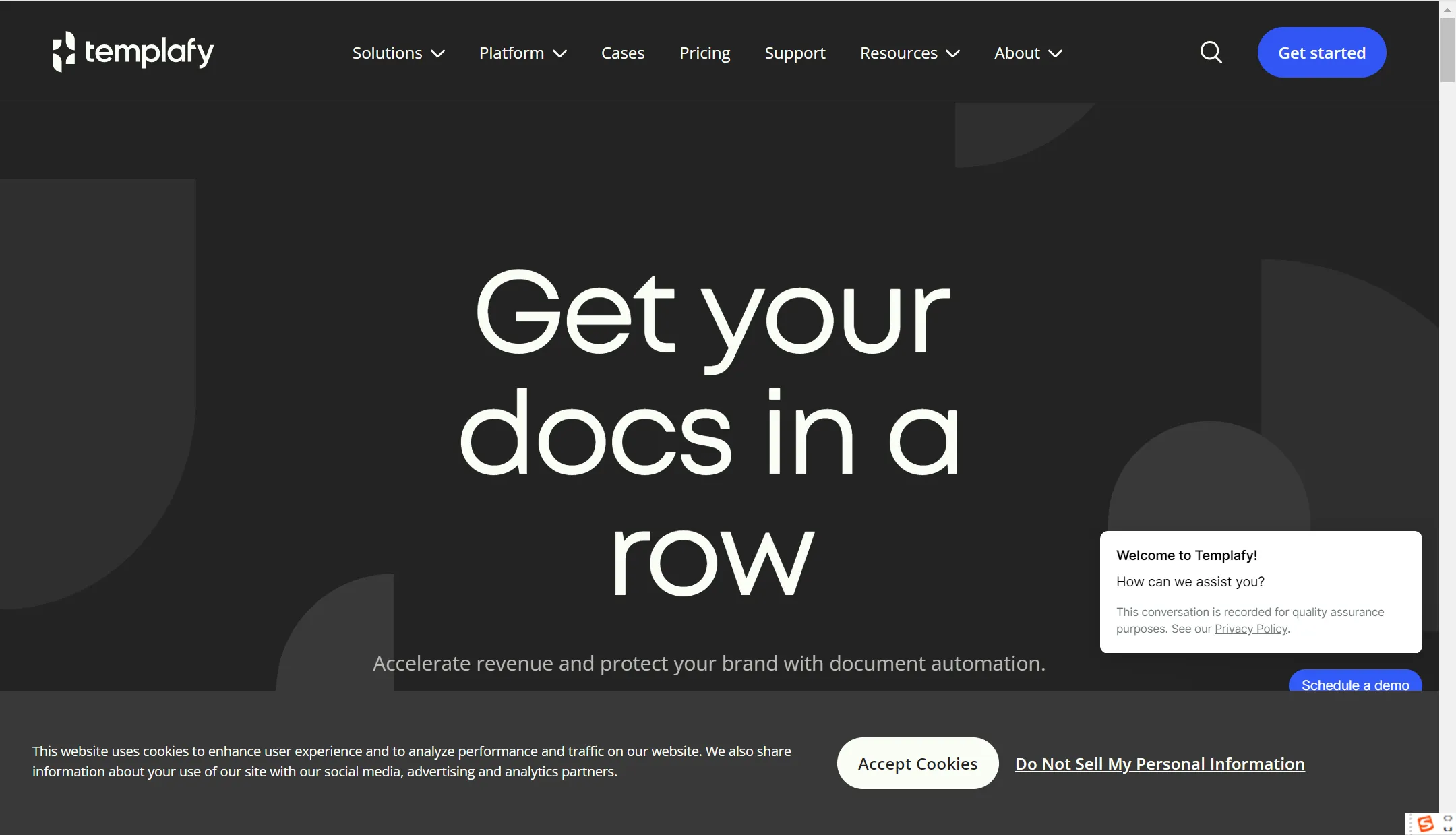This screenshot has height=835, width=1456.
Task: Select the Pricing menu item
Action: coord(705,52)
